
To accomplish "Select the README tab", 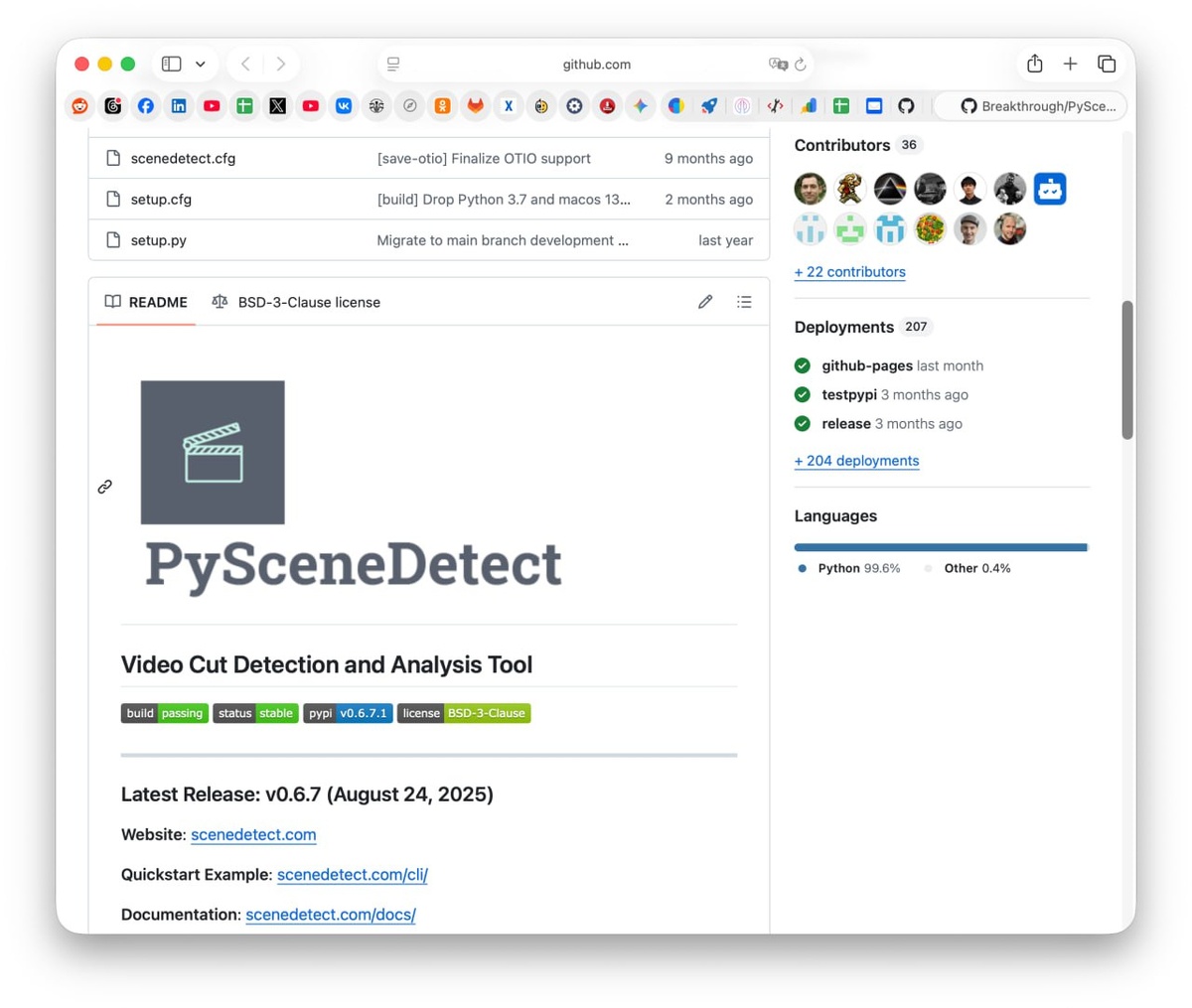I will pos(146,302).
